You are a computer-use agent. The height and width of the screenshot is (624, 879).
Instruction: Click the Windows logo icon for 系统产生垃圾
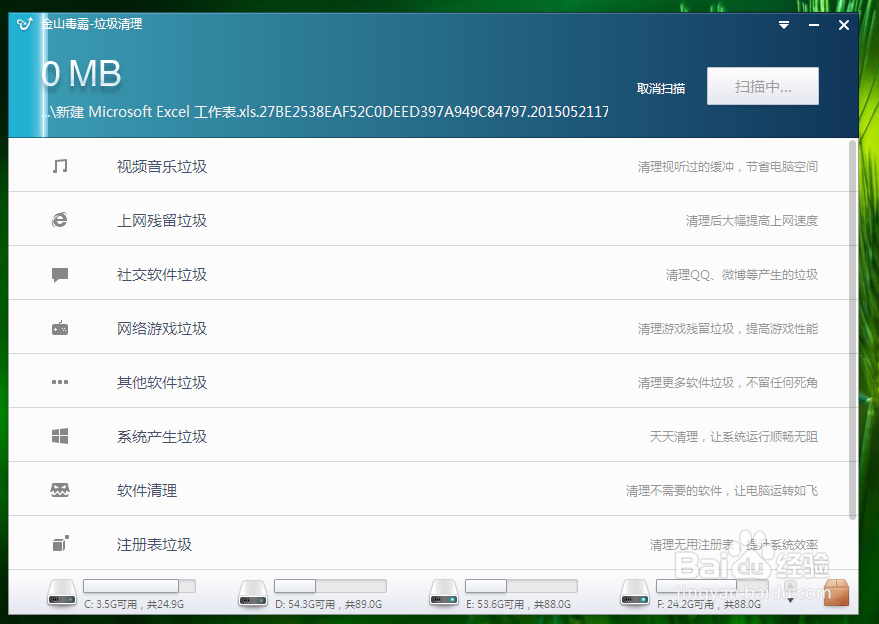60,436
